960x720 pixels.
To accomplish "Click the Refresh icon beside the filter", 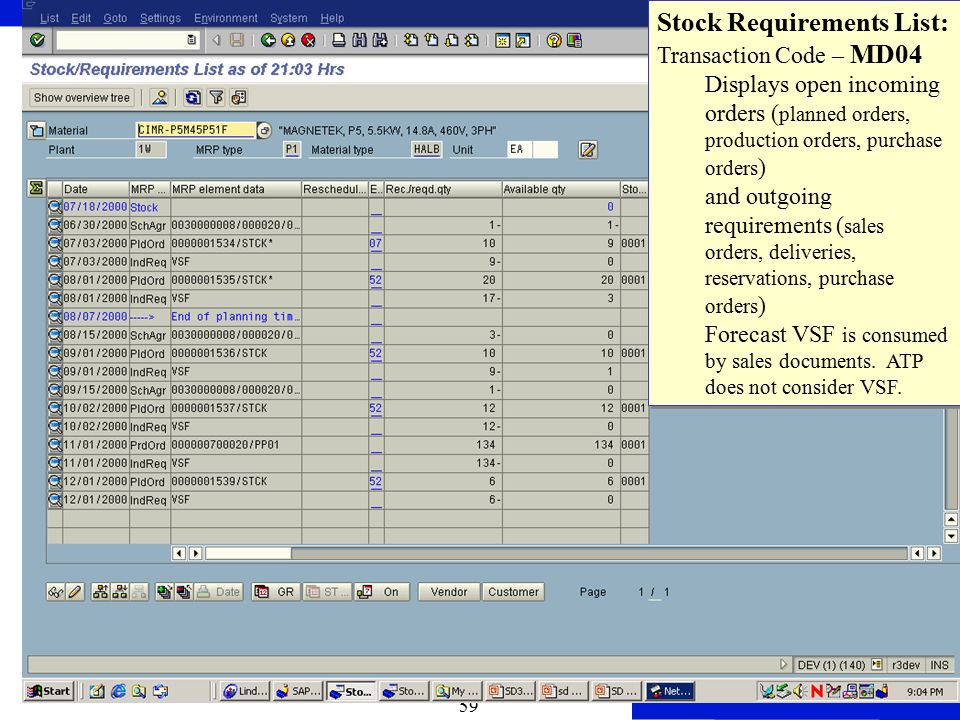I will [x=193, y=97].
